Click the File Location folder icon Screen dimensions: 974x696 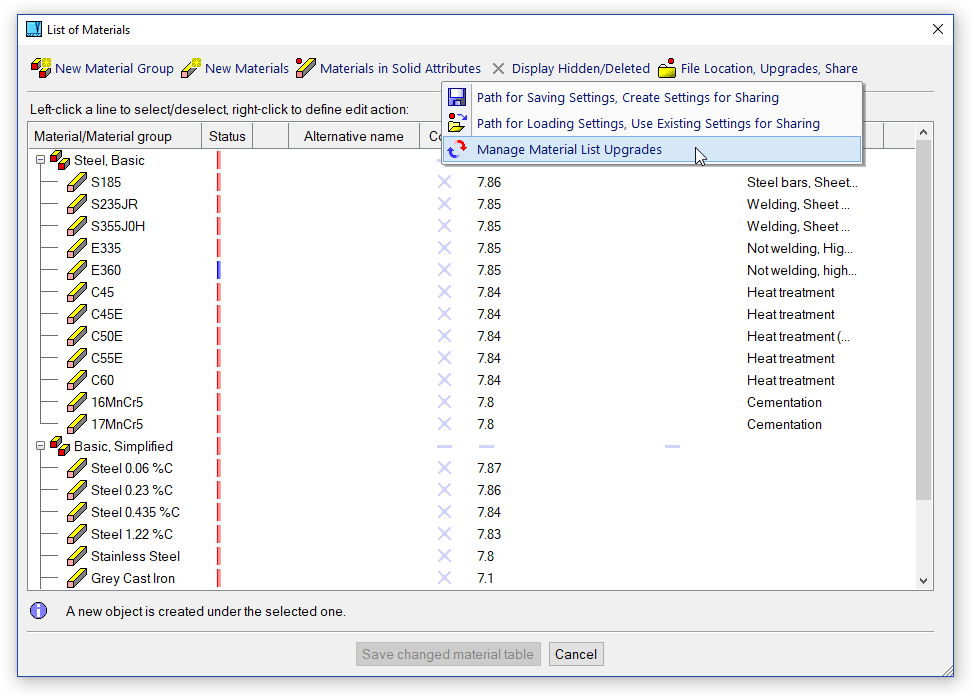click(x=667, y=69)
